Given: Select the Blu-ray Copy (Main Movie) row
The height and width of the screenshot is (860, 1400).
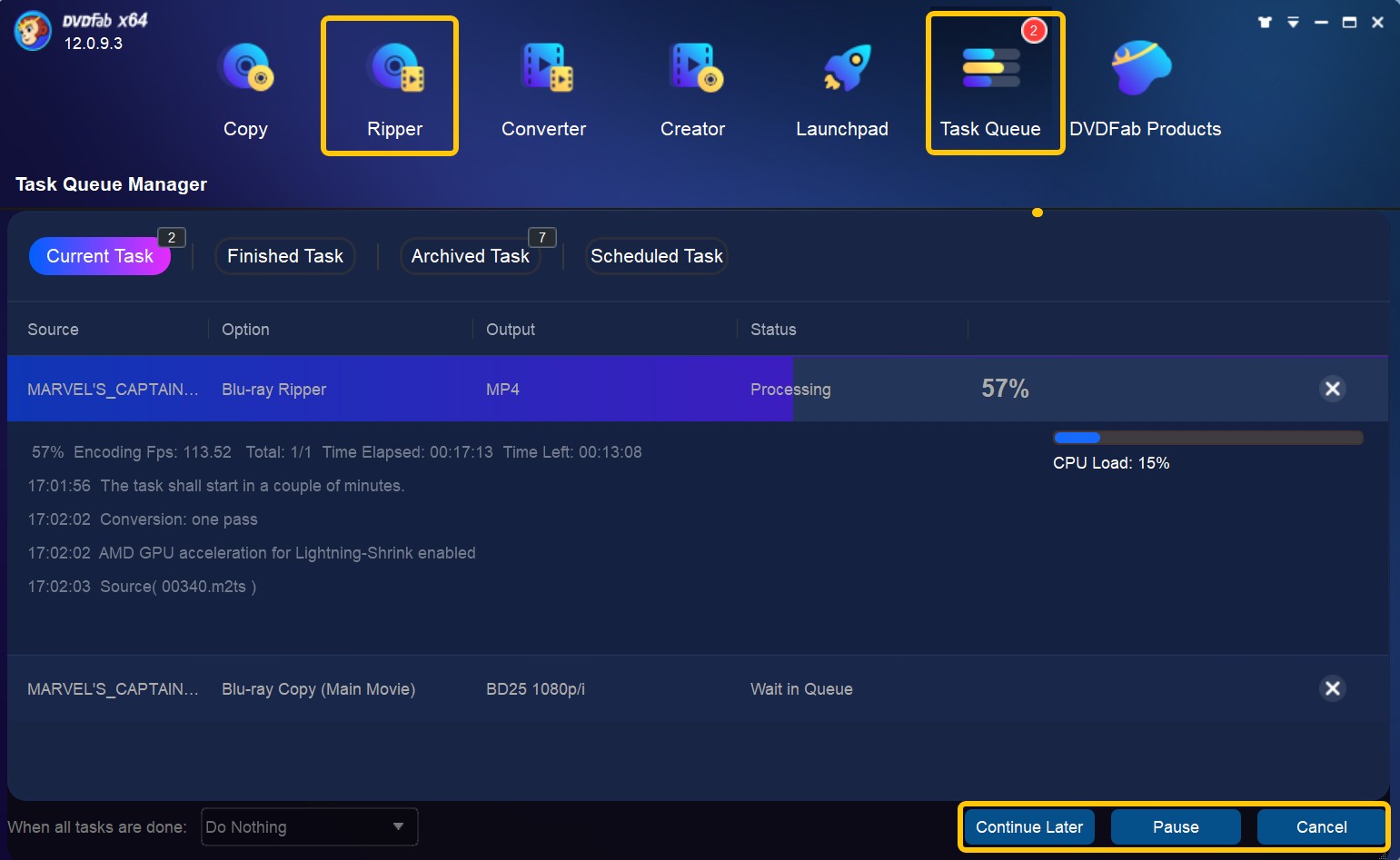Looking at the screenshot, I should (697, 688).
